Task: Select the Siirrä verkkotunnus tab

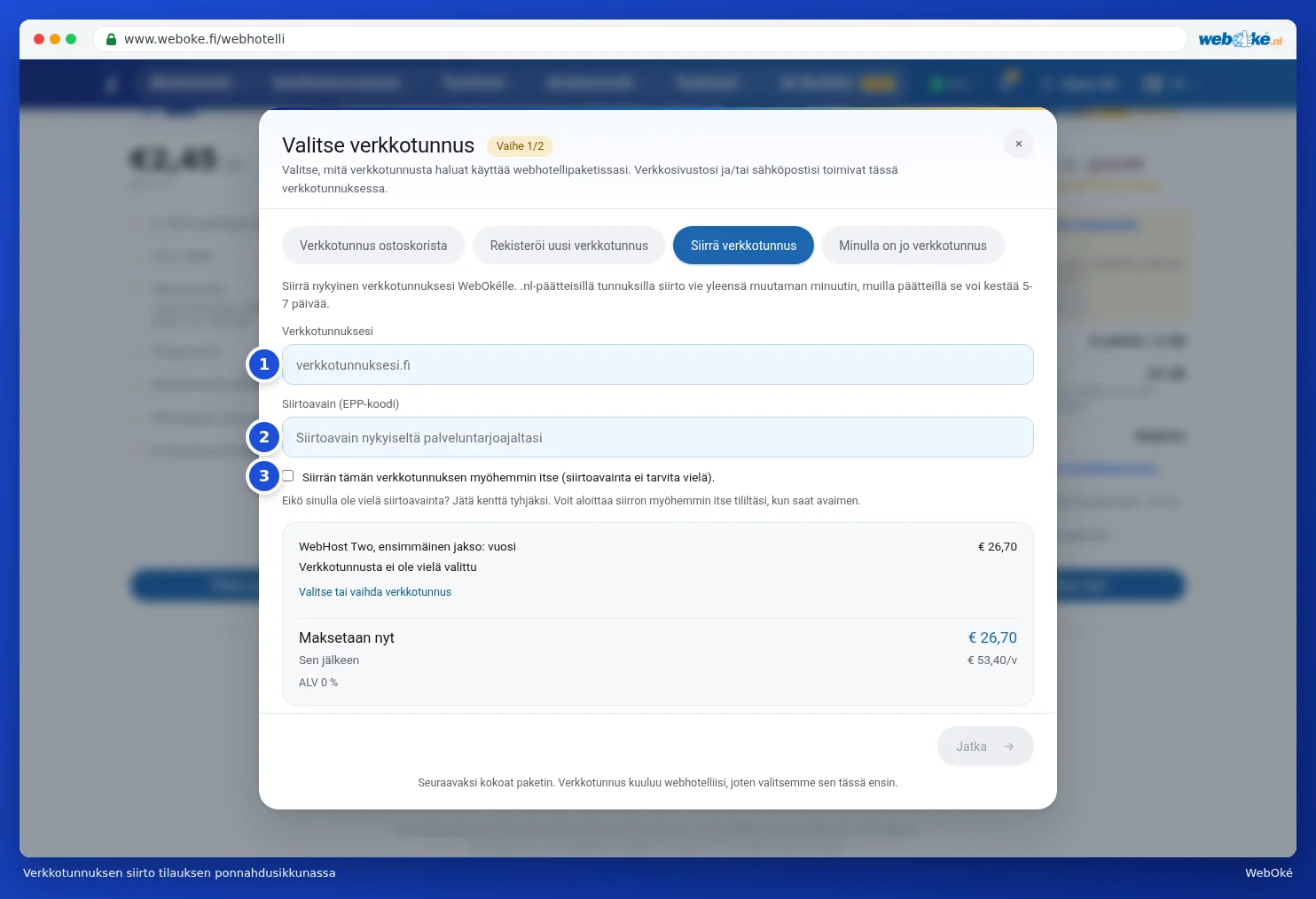Action: click(743, 246)
